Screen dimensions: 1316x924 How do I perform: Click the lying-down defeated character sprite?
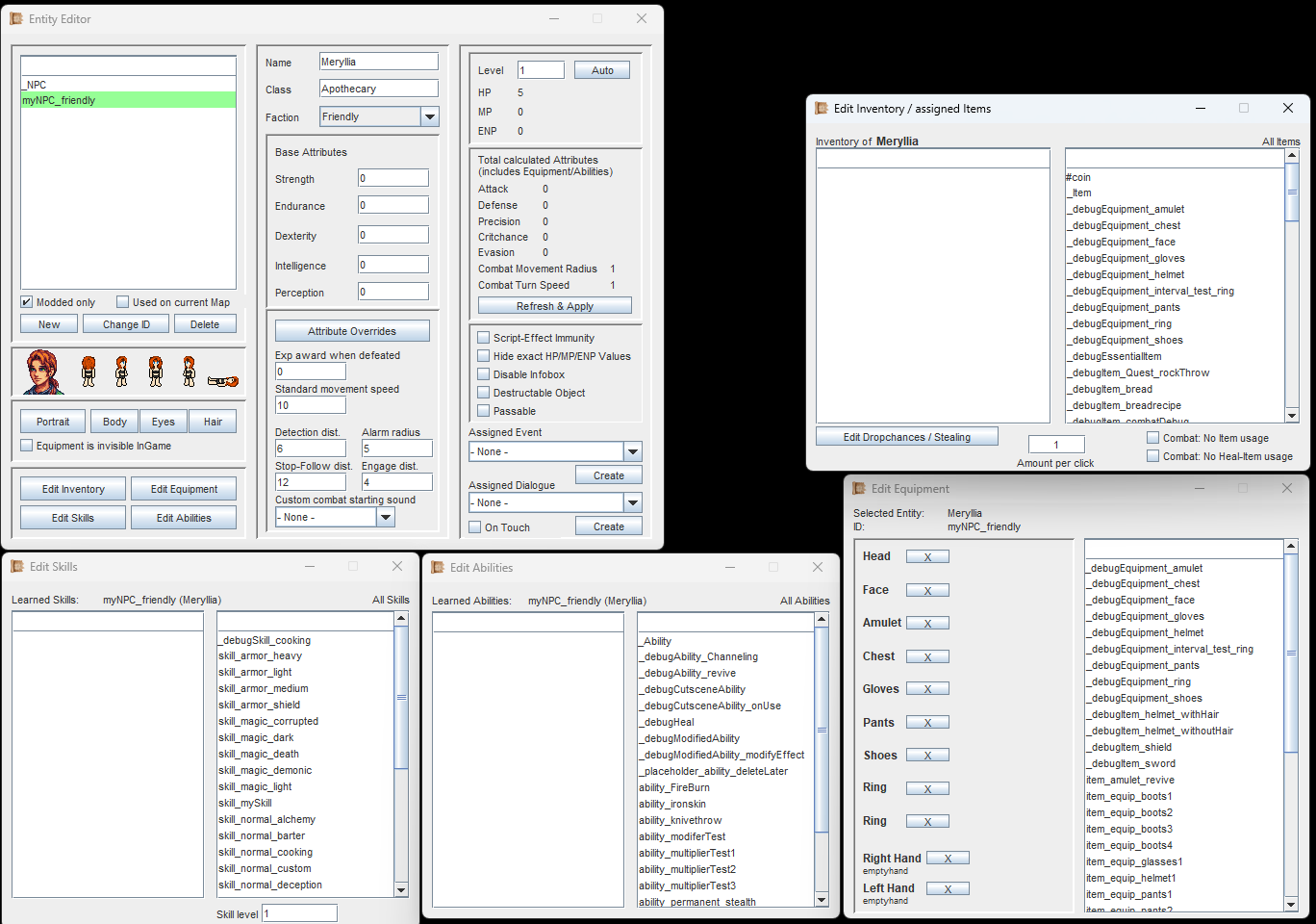tap(222, 381)
